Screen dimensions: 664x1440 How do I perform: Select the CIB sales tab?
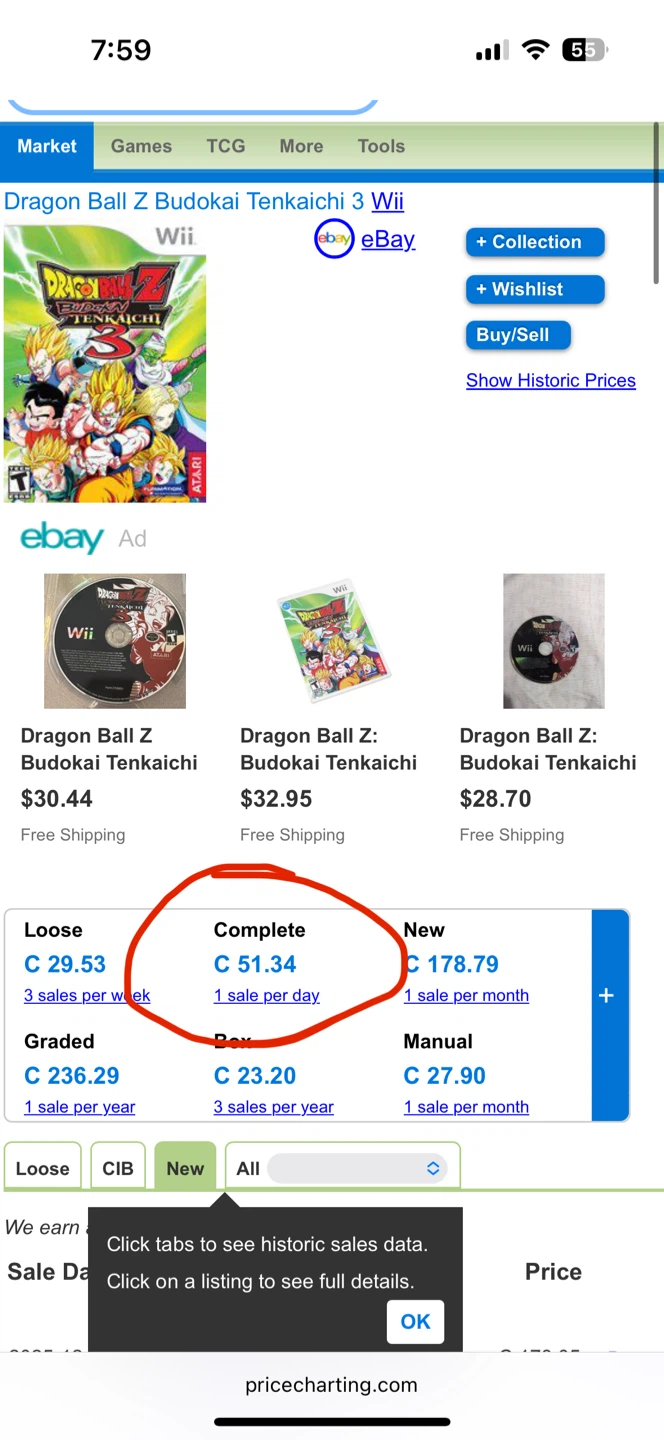tap(118, 1168)
